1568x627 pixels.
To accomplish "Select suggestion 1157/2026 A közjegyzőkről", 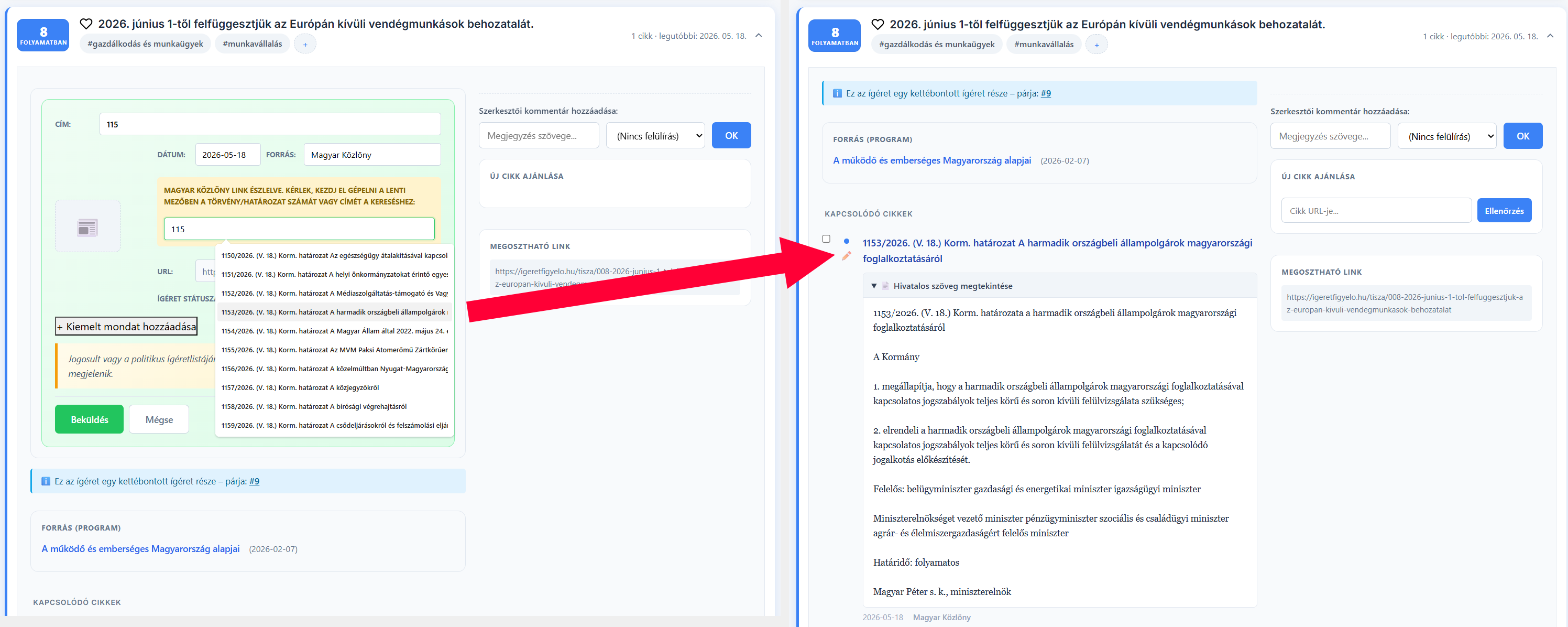I will tap(335, 387).
